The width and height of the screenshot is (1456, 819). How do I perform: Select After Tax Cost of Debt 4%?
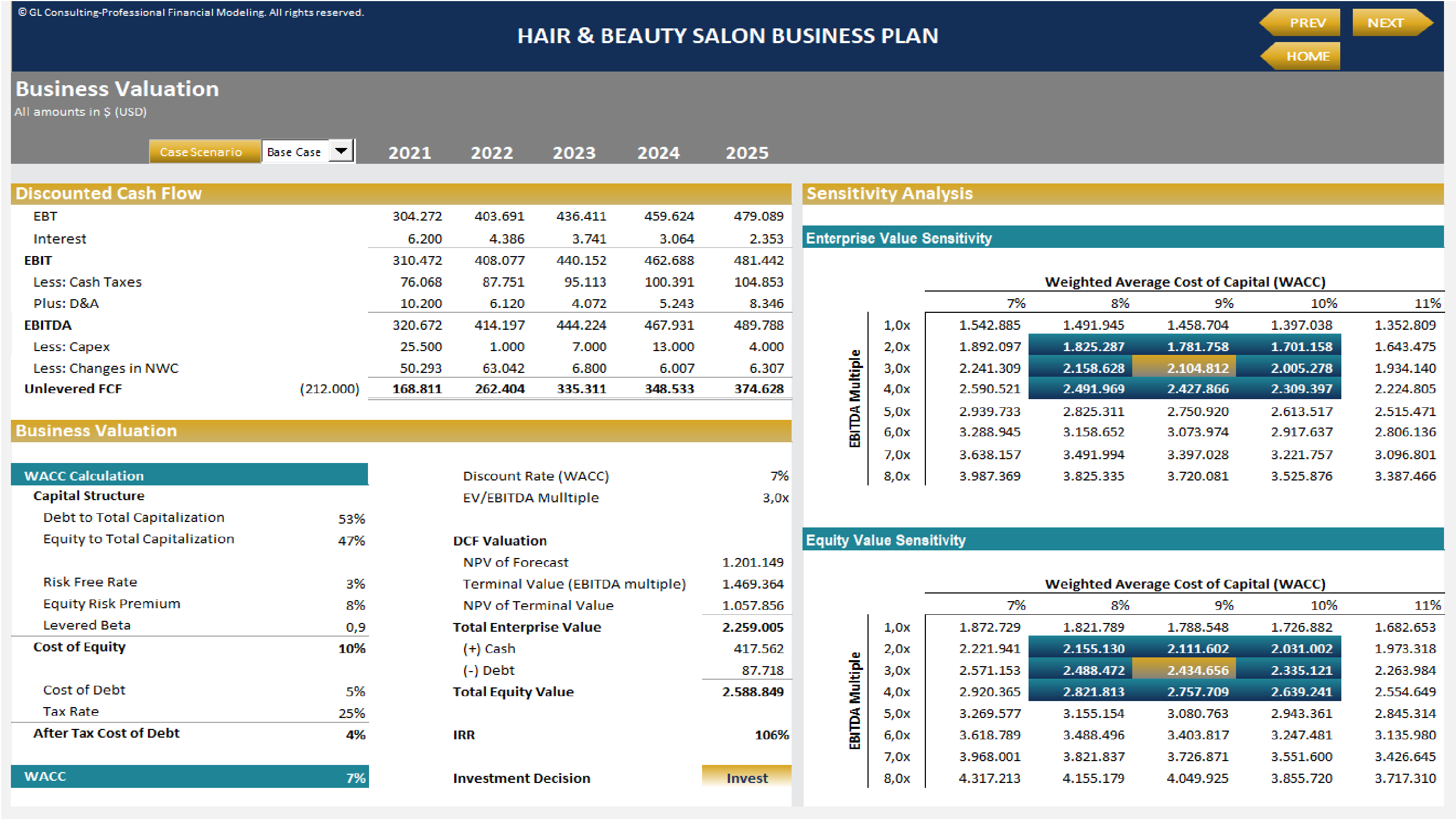(355, 734)
